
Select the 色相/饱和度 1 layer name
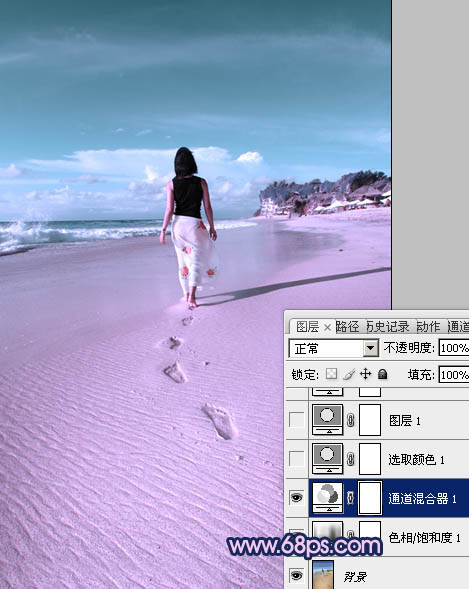425,538
